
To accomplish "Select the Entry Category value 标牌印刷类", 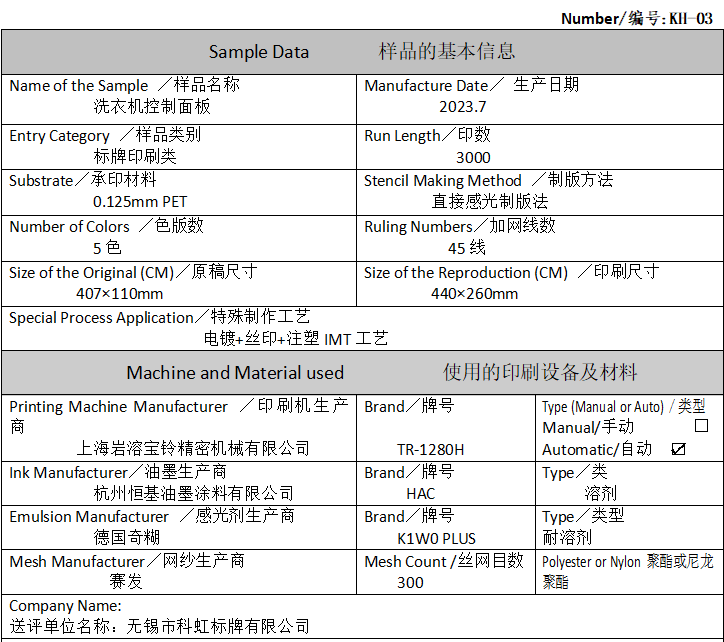I will point(135,156).
